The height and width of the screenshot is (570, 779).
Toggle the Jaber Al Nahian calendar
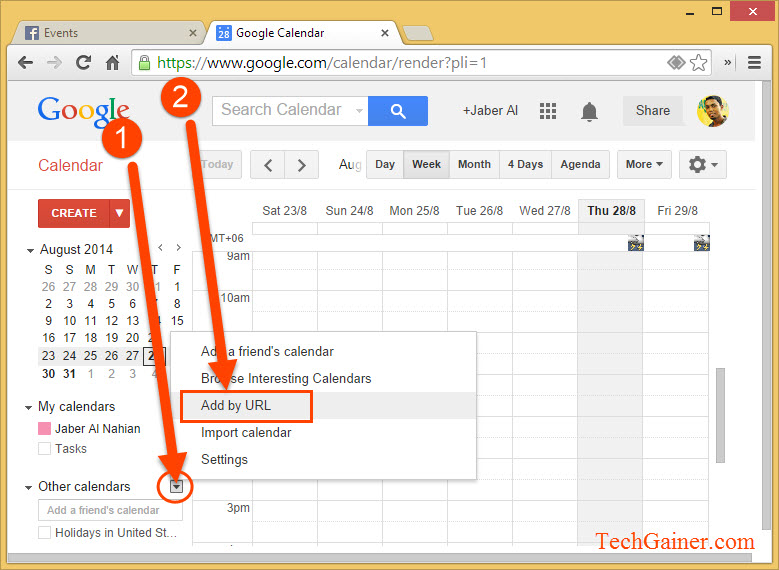(44, 429)
